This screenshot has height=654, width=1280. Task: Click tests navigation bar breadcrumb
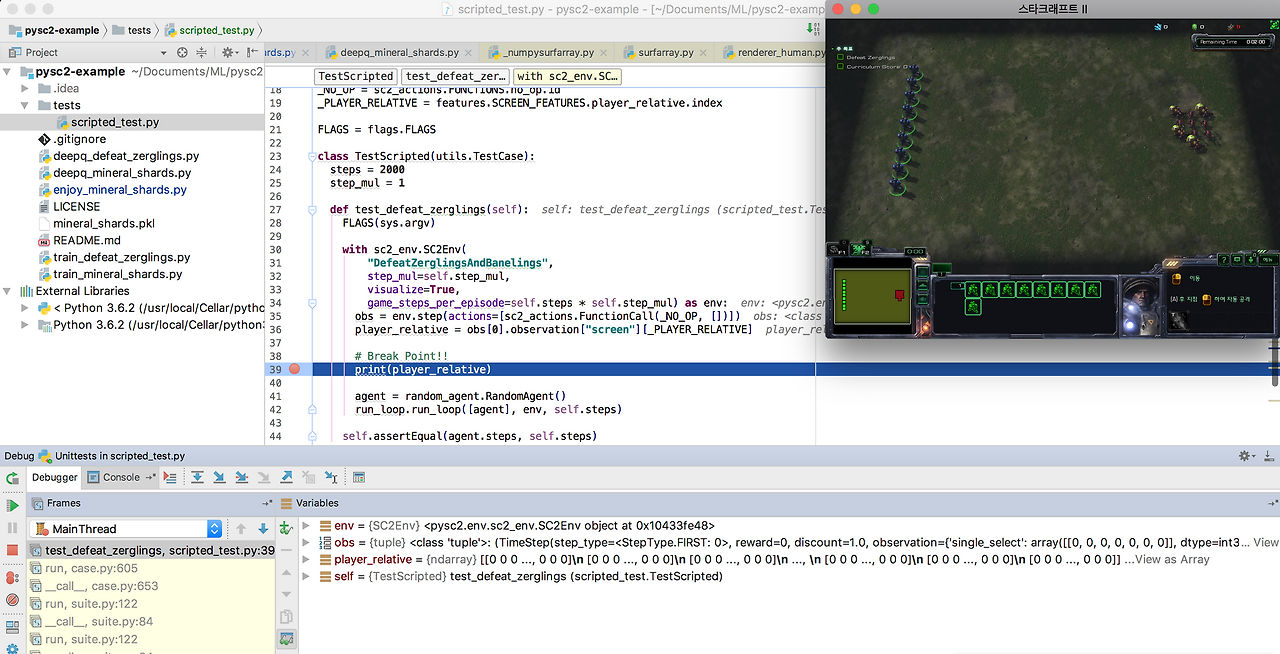click(131, 30)
